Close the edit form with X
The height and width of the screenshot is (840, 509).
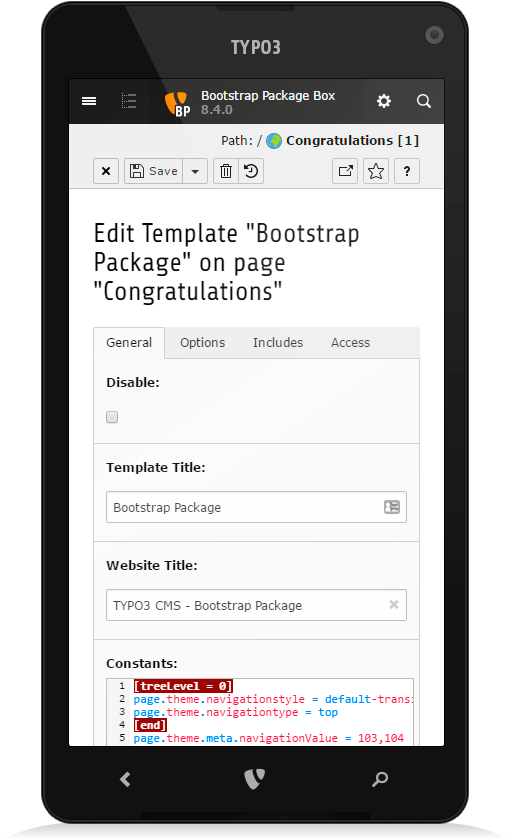click(106, 171)
